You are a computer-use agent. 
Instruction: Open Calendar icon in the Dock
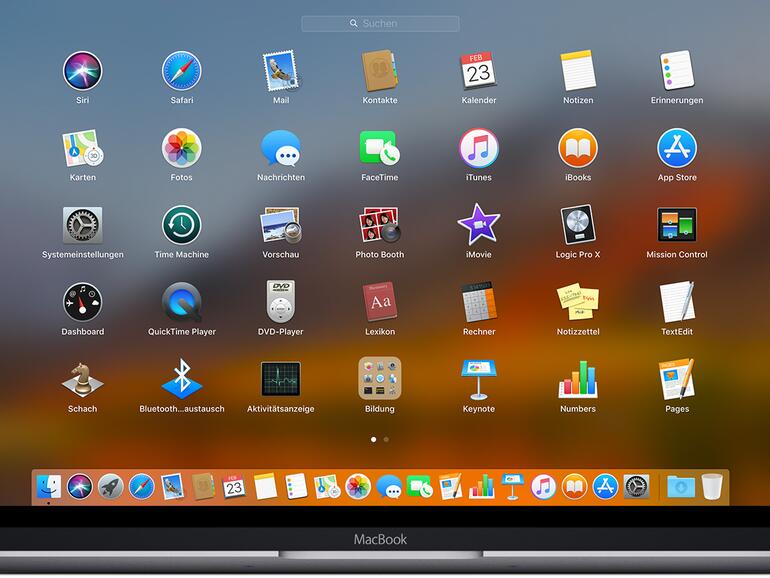tap(234, 487)
